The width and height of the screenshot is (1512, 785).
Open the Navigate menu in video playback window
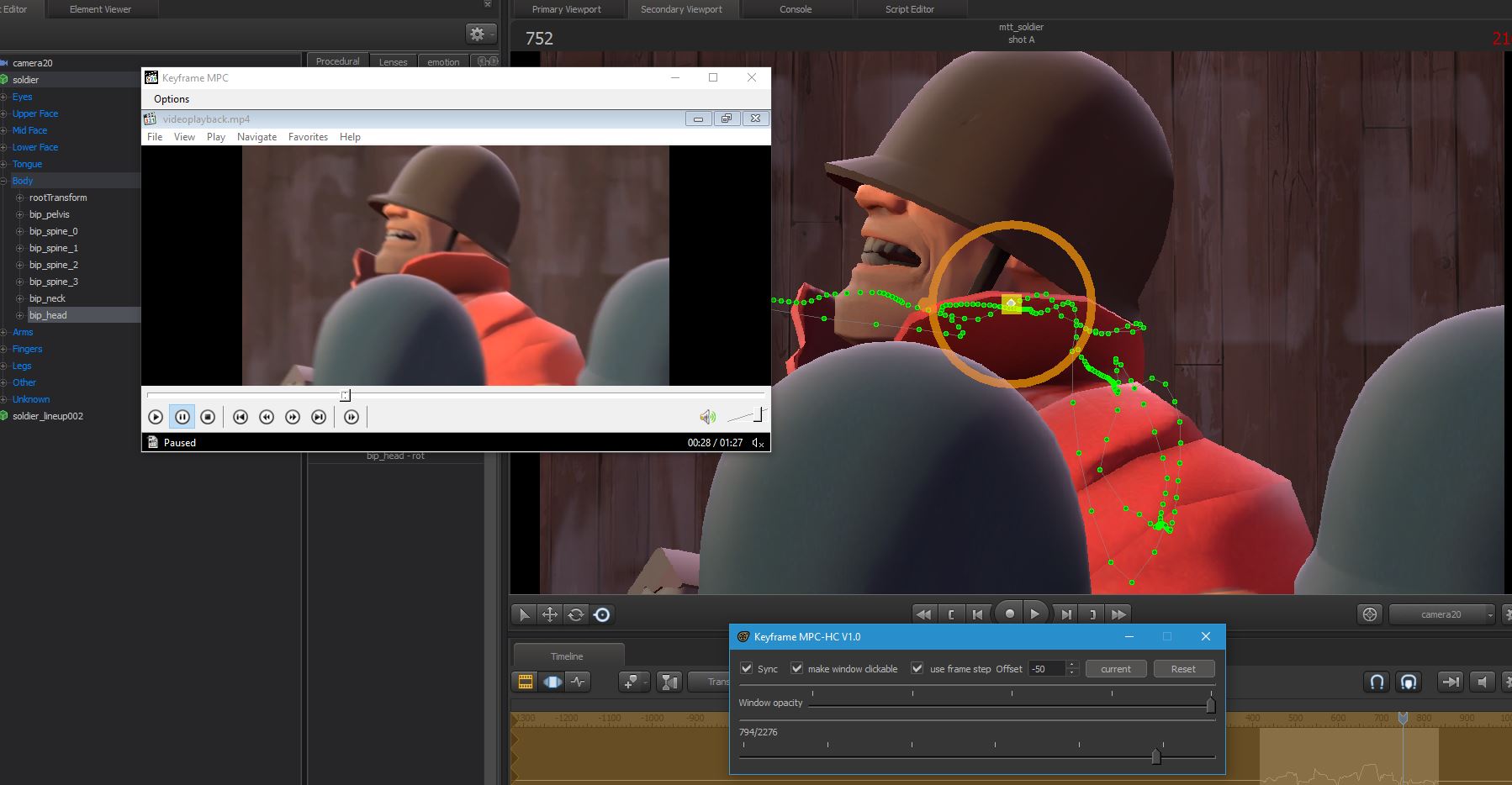coord(256,136)
